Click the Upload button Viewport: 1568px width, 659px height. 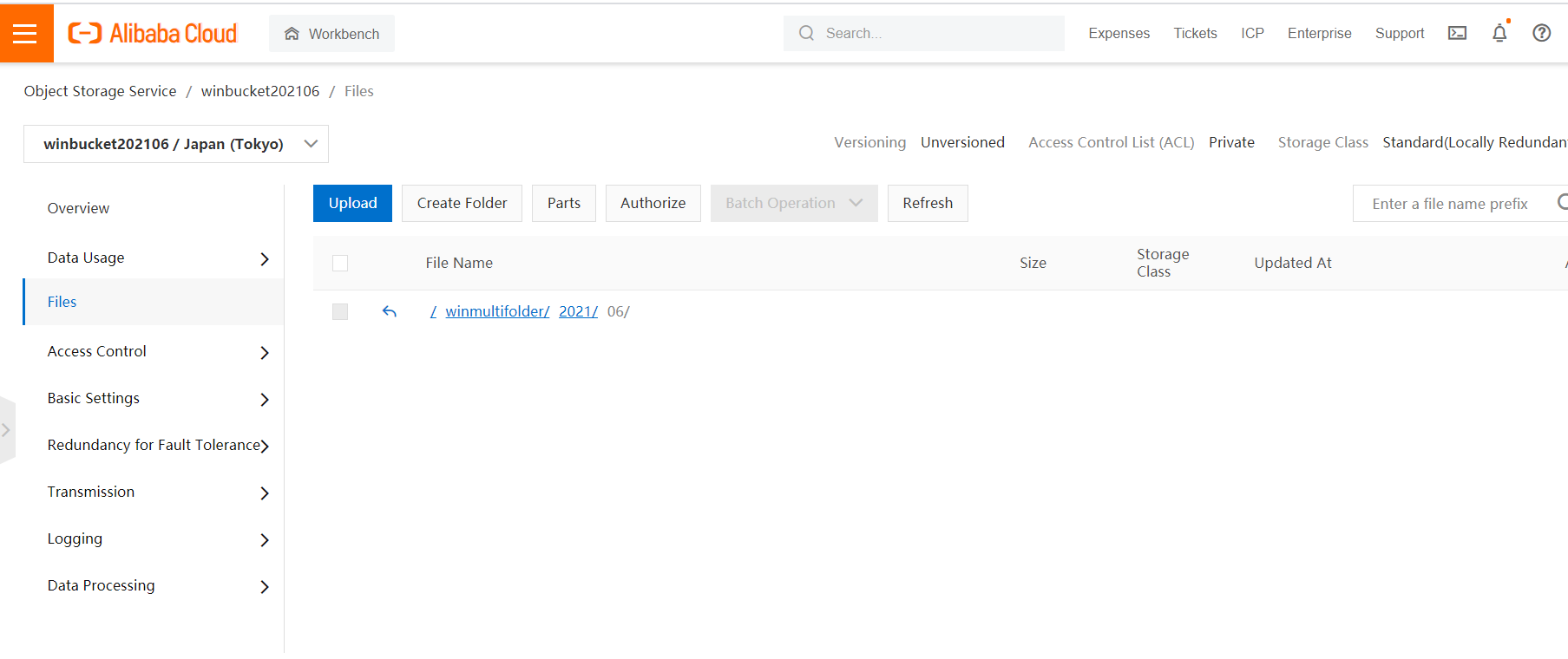click(352, 203)
